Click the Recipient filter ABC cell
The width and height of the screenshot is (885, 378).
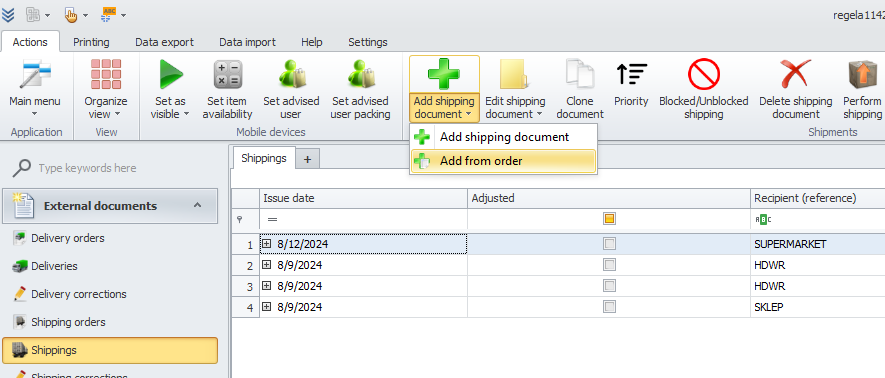coord(817,219)
